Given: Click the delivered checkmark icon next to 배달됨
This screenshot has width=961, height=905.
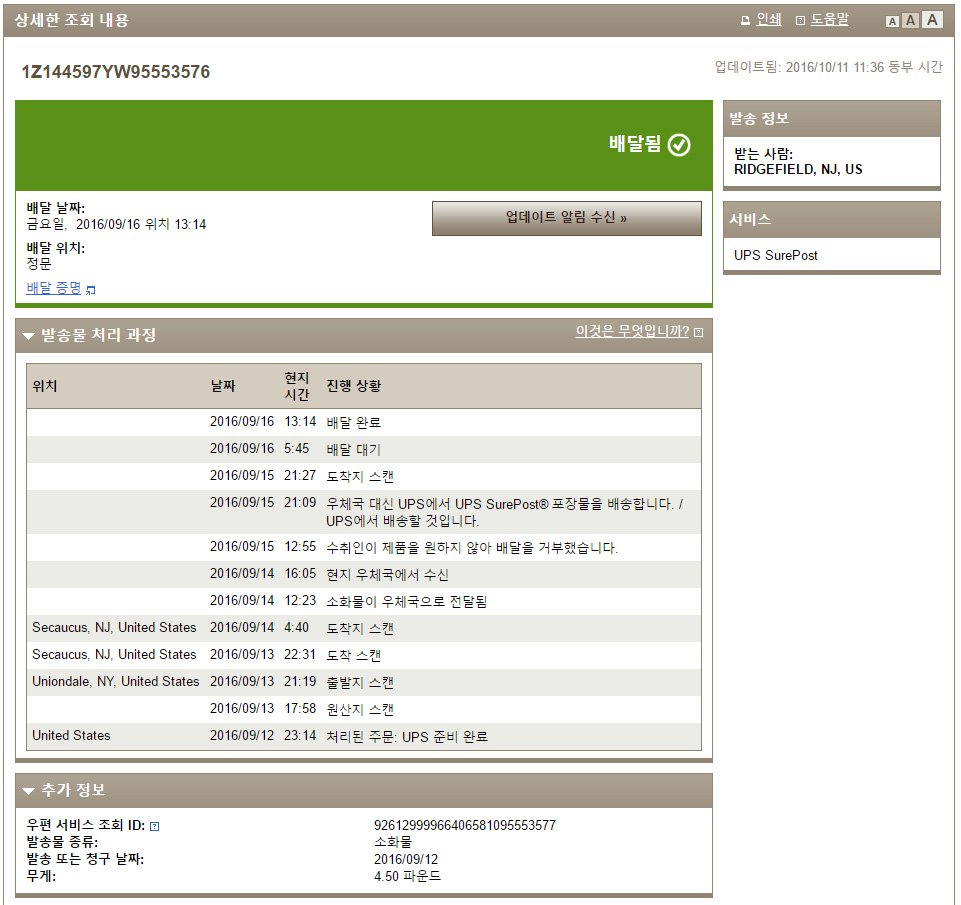Looking at the screenshot, I should 679,145.
